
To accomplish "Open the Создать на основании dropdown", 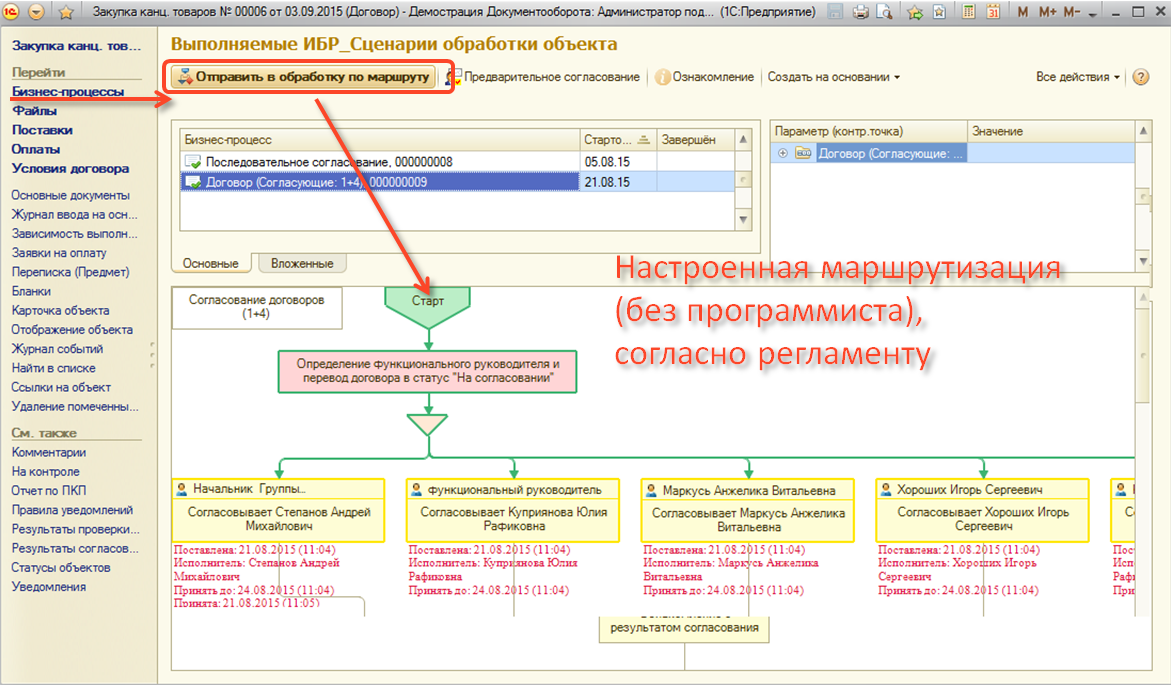I will coord(834,77).
